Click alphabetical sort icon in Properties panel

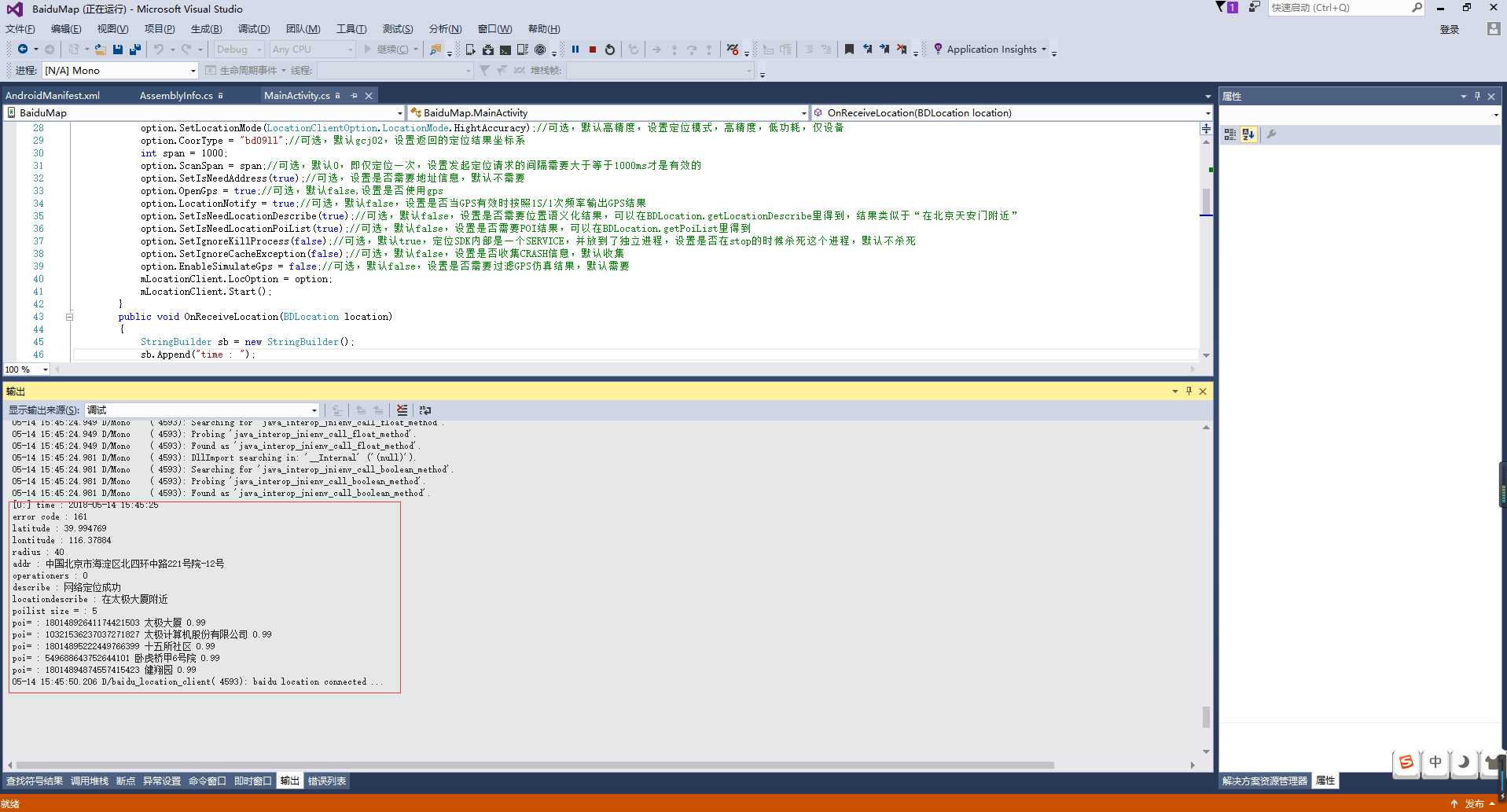(x=1248, y=134)
